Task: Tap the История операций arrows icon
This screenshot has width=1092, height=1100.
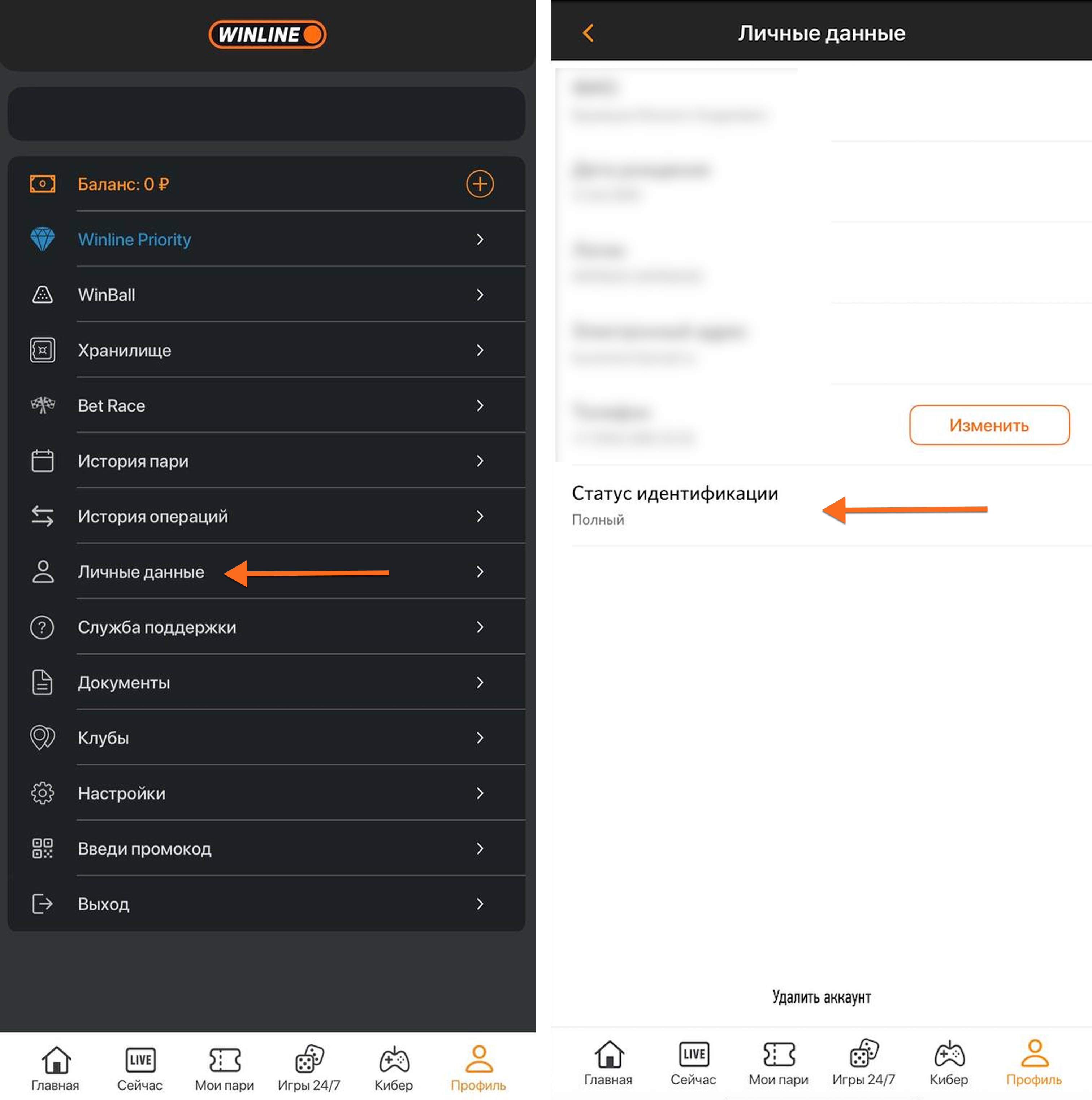Action: coord(43,516)
